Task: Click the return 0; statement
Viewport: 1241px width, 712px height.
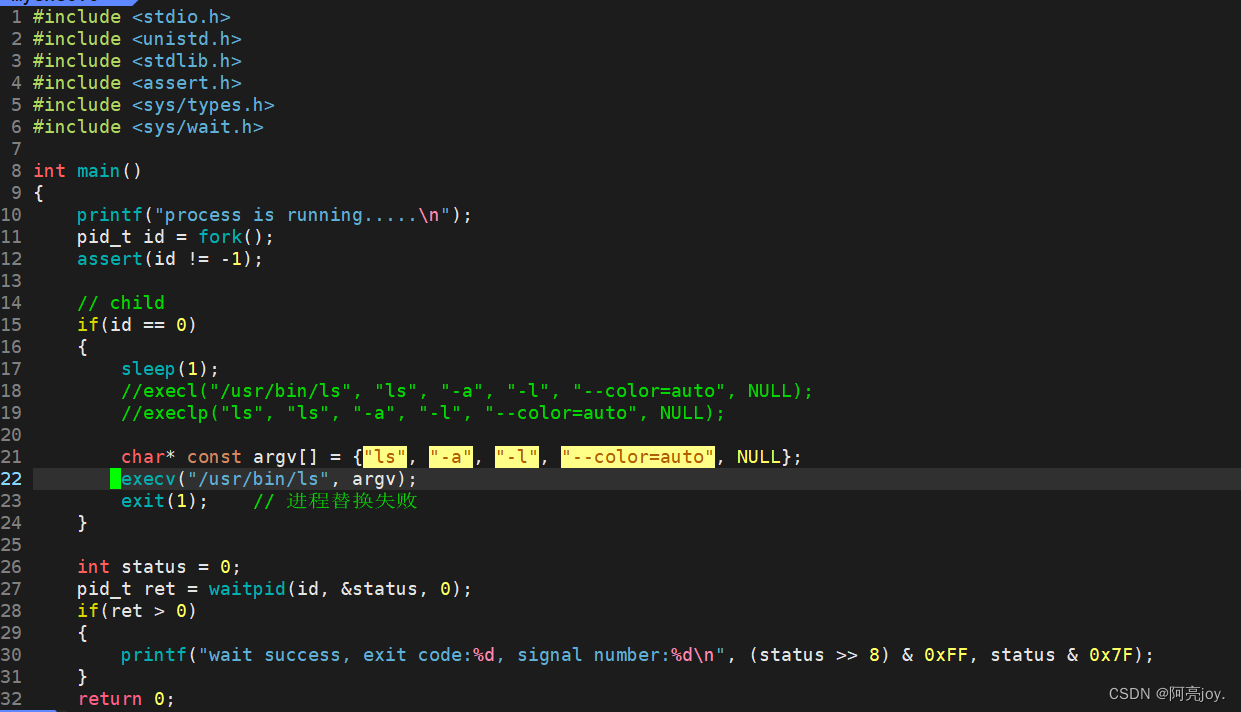Action: [126, 699]
